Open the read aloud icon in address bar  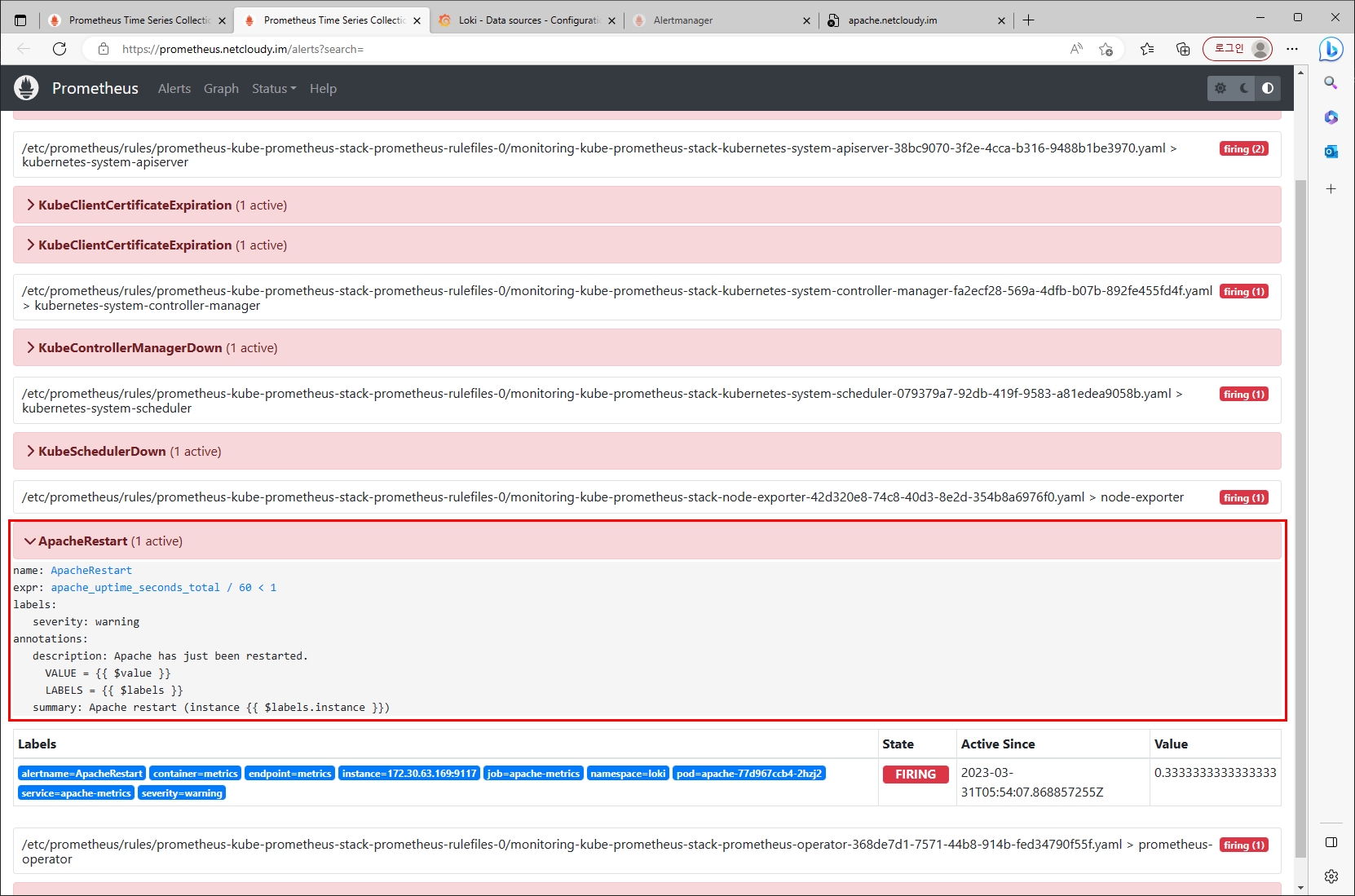point(1076,49)
